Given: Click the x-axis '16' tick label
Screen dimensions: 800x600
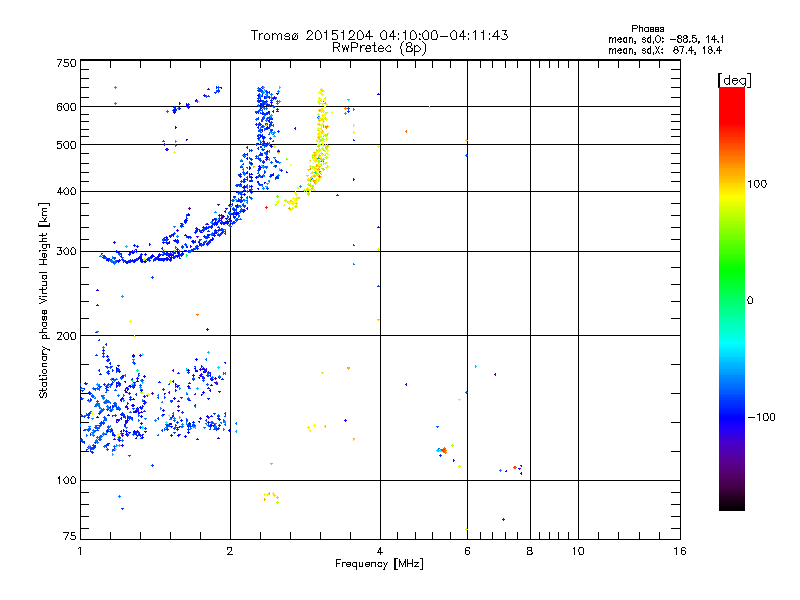Looking at the screenshot, I should 680,551.
